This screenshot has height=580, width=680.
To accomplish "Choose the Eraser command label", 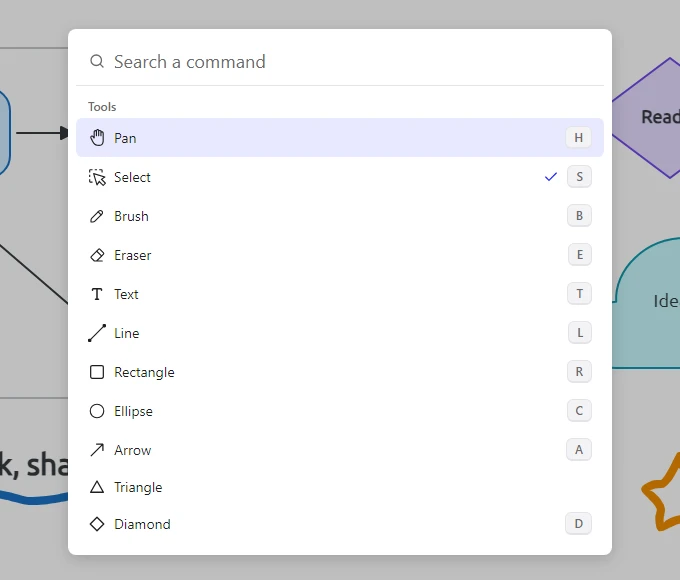I will point(133,255).
